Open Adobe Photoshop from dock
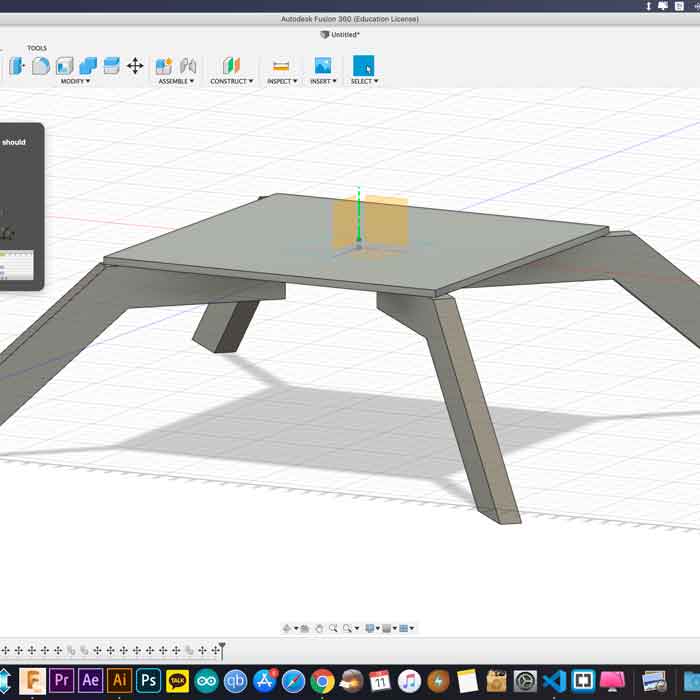The height and width of the screenshot is (700, 700). [148, 681]
